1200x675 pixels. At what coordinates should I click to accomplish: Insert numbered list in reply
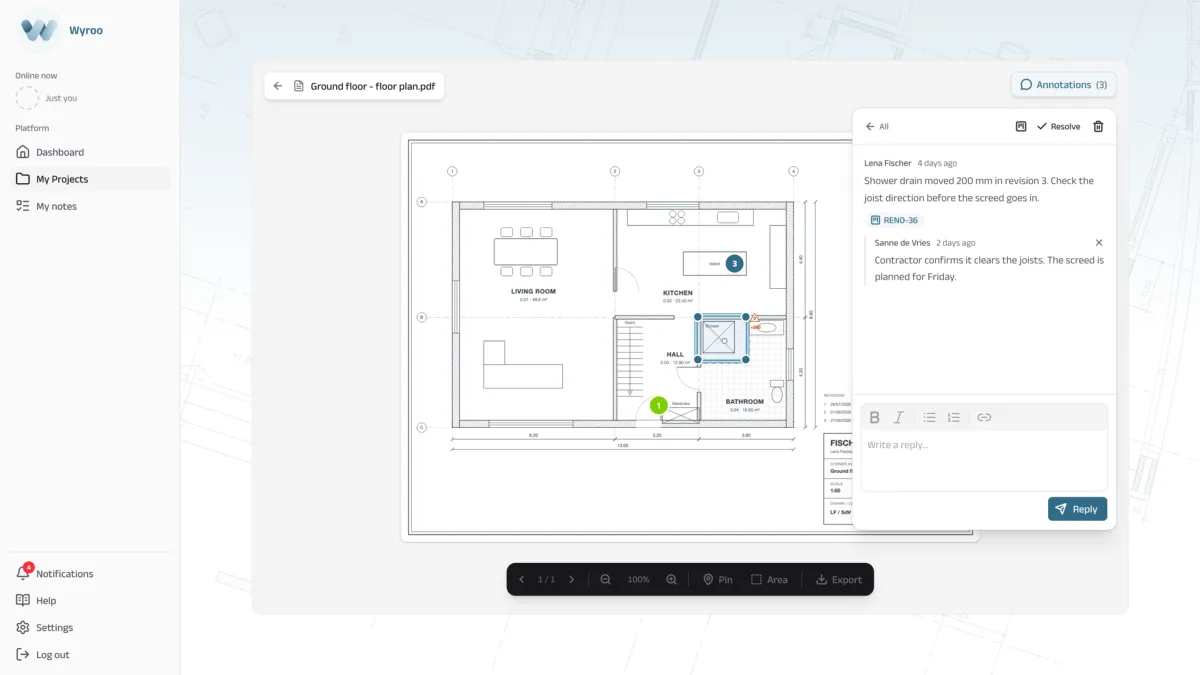[x=954, y=417]
